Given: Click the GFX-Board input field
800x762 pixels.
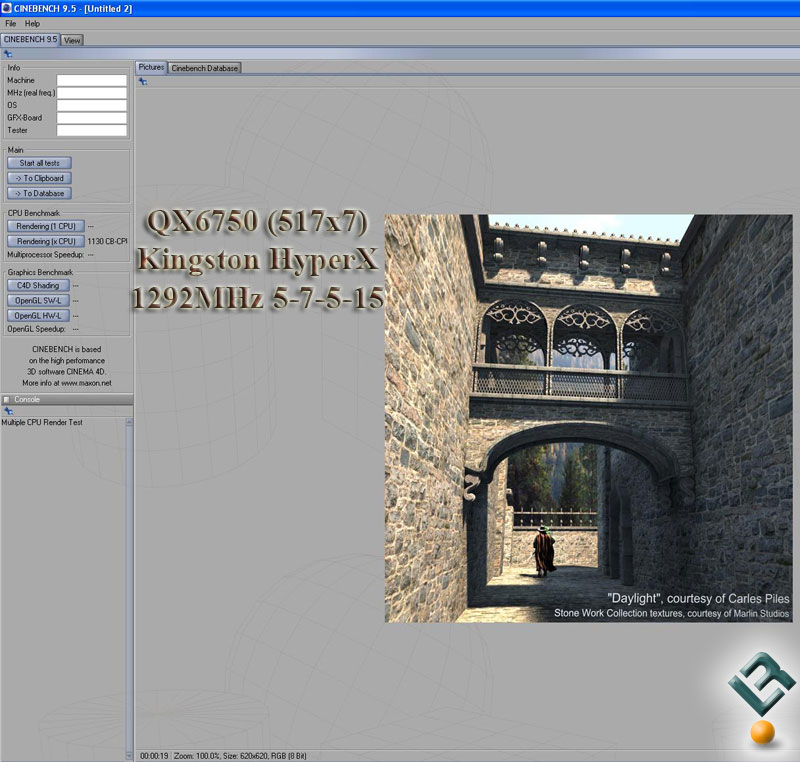Looking at the screenshot, I should coord(92,118).
